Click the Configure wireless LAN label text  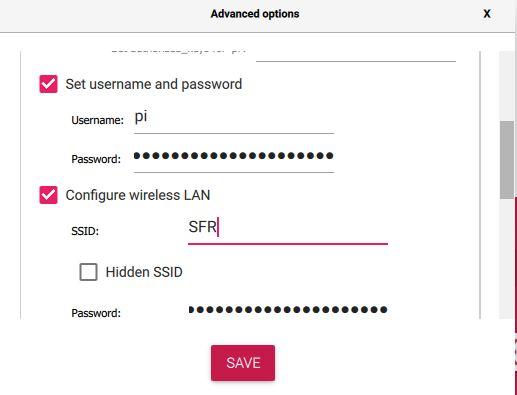click(x=138, y=195)
